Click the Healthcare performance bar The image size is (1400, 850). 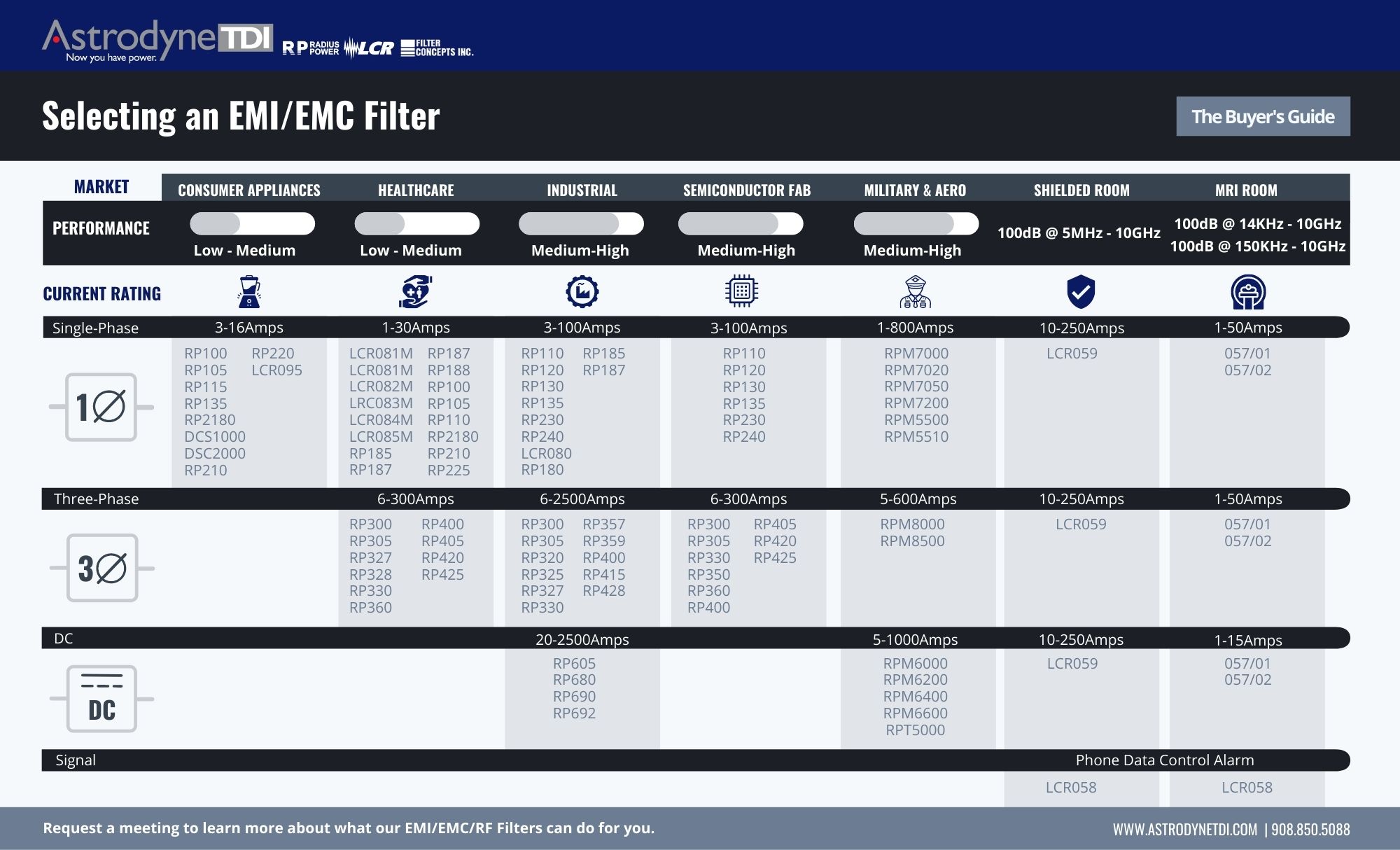[x=417, y=223]
